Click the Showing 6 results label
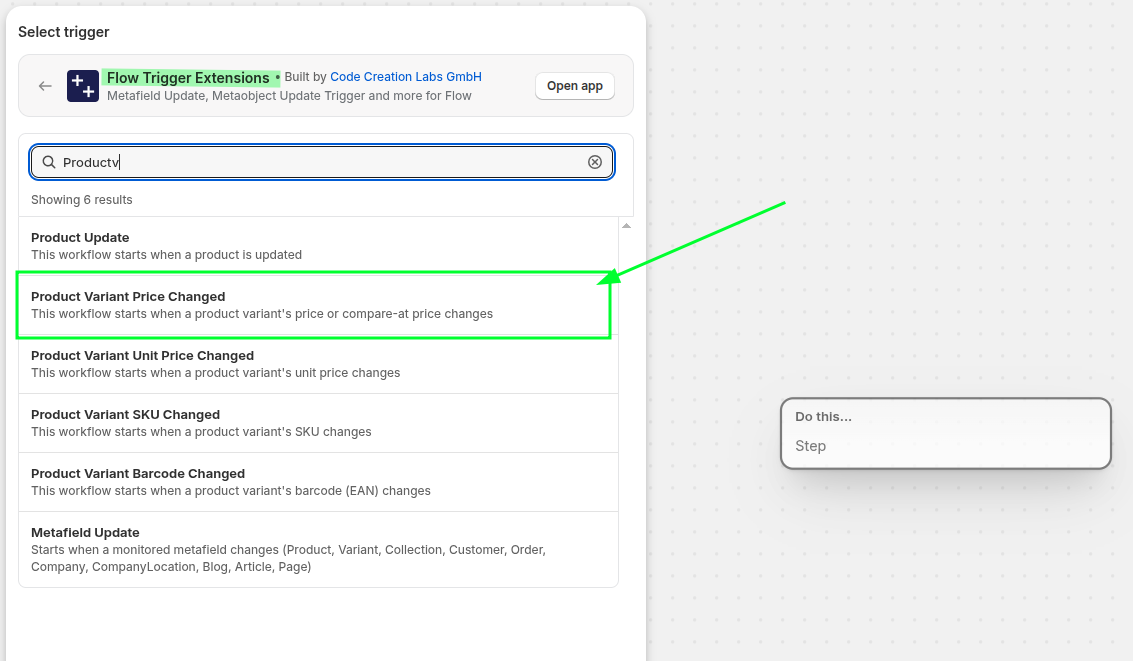This screenshot has width=1133, height=661. coord(82,200)
